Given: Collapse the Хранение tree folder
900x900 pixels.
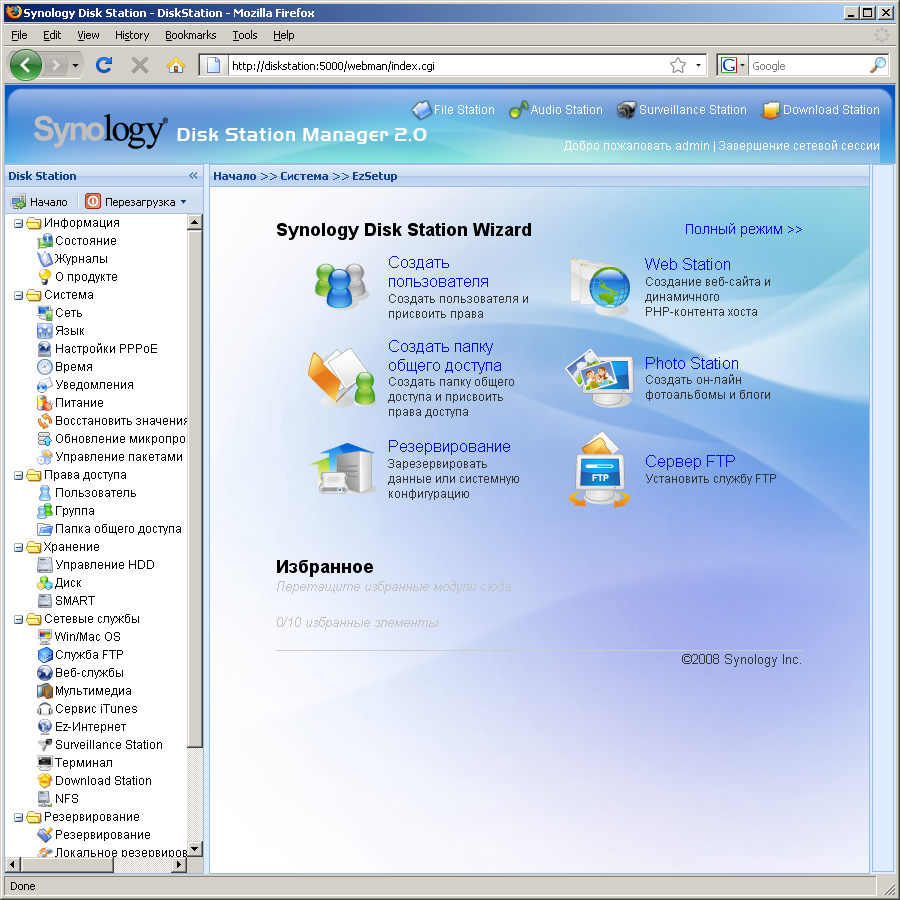Looking at the screenshot, I should click(18, 547).
